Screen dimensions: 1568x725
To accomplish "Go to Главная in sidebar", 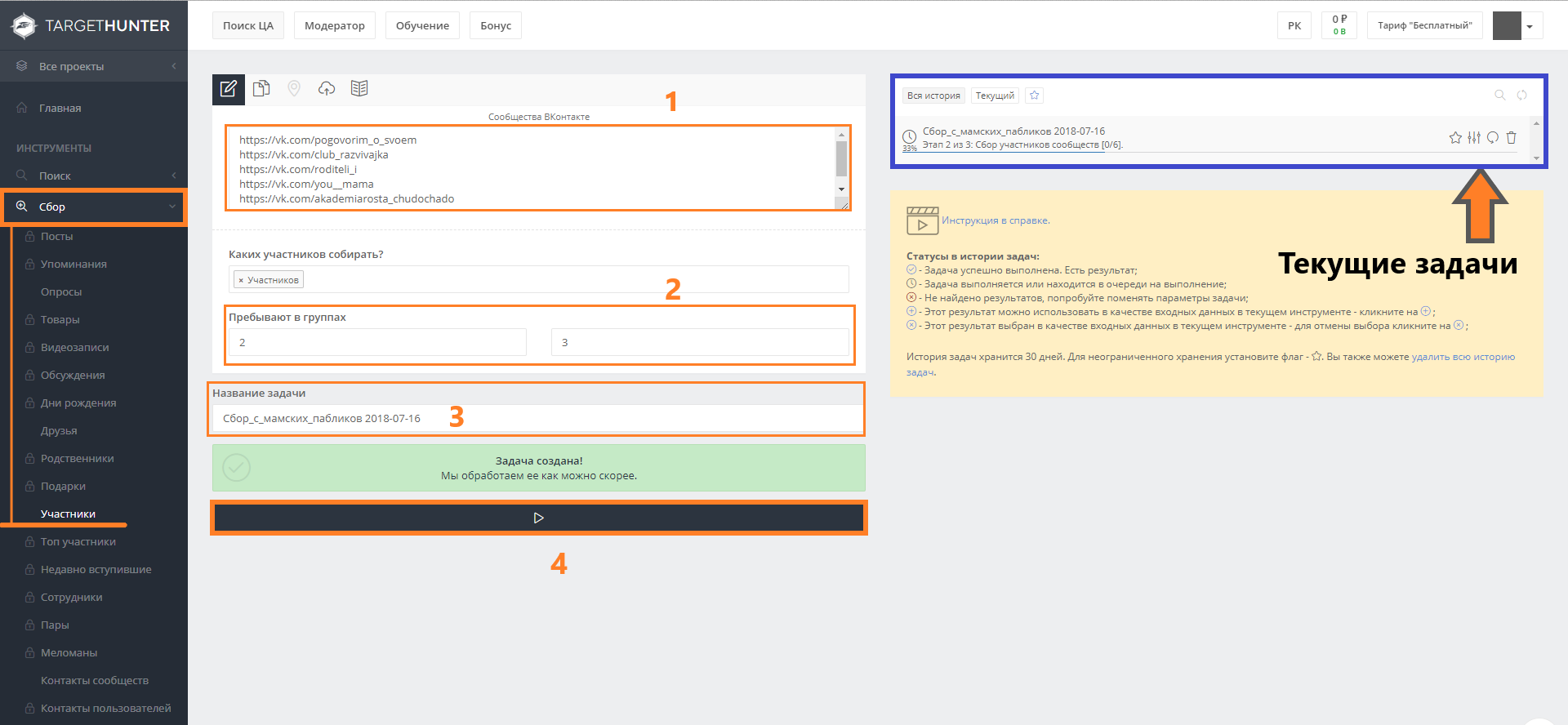I will [60, 108].
